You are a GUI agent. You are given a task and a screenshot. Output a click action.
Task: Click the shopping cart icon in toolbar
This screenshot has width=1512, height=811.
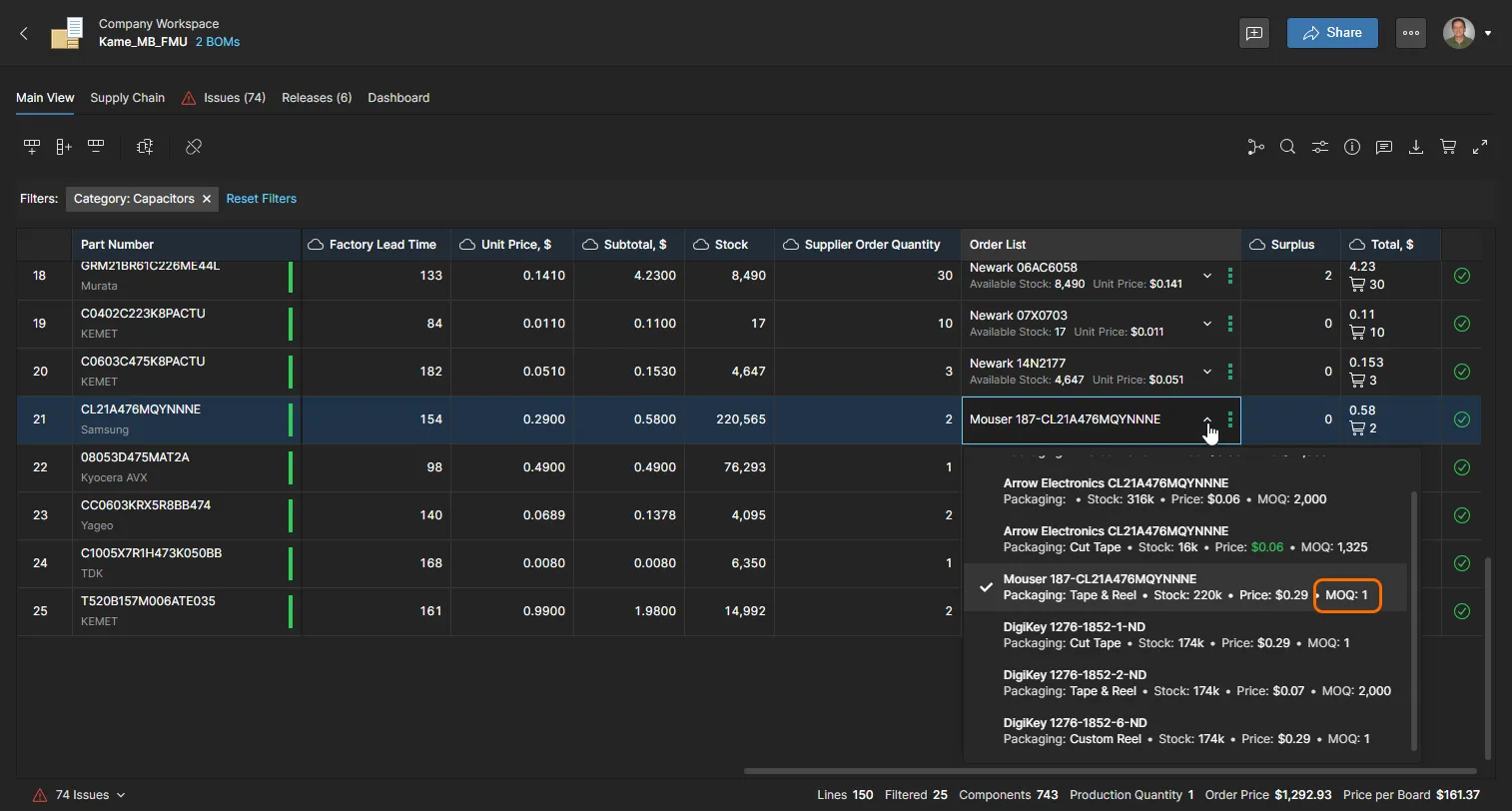click(x=1447, y=147)
